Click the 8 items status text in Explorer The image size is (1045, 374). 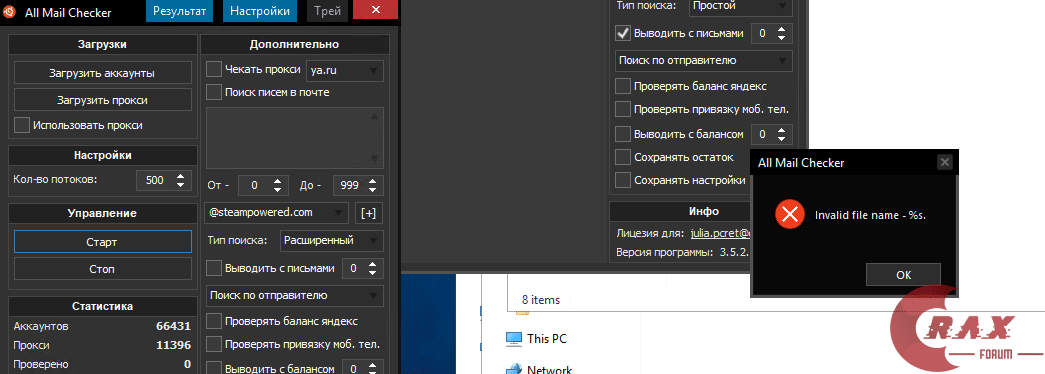pos(540,299)
